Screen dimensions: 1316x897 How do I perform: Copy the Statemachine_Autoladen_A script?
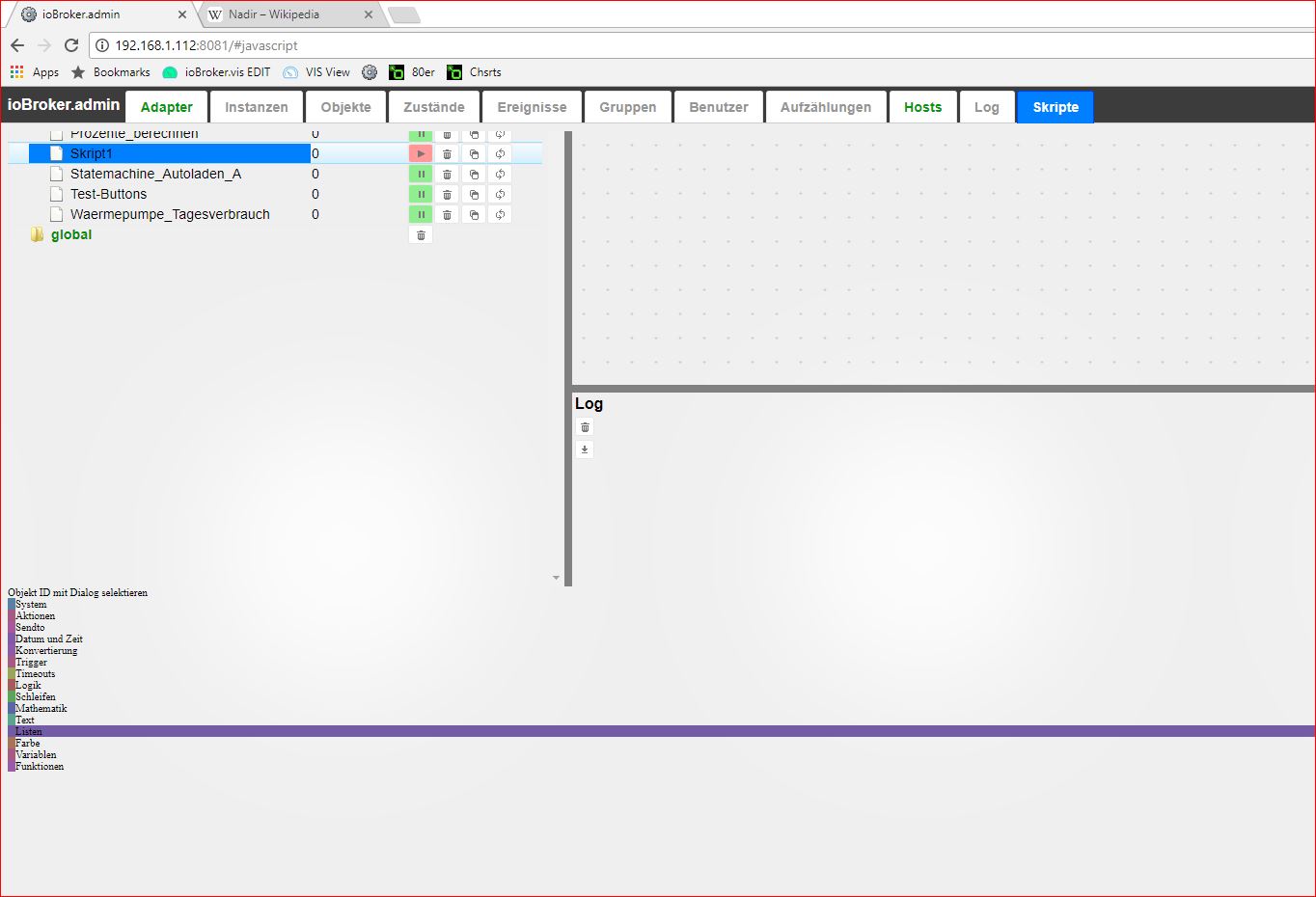click(x=474, y=174)
